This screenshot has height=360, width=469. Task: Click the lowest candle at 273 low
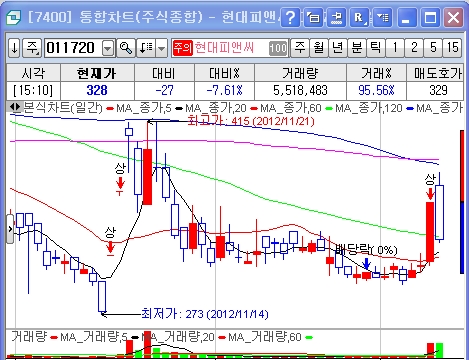click(x=102, y=297)
